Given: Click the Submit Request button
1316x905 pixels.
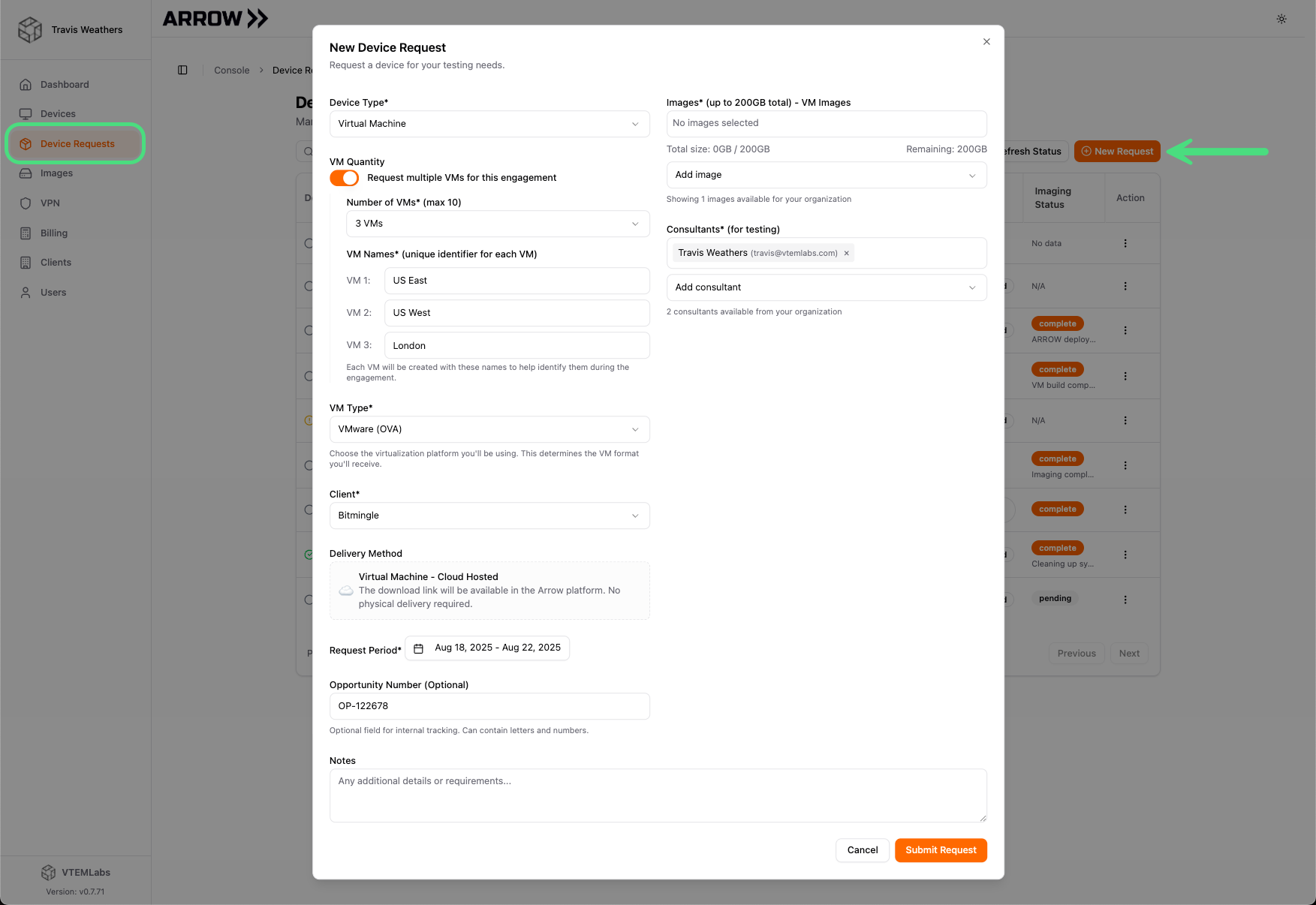Looking at the screenshot, I should click(940, 850).
